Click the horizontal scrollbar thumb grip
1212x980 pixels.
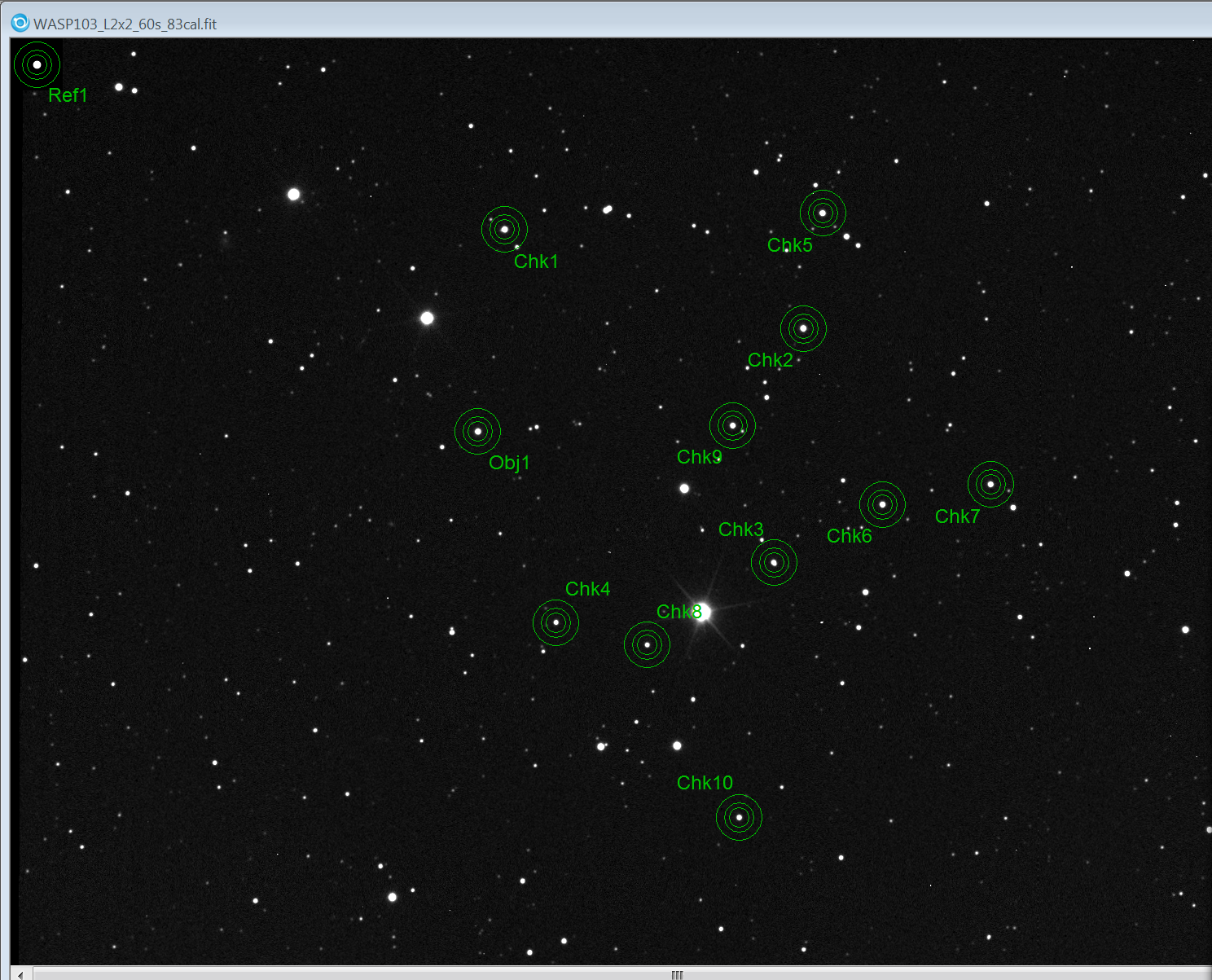(677, 974)
